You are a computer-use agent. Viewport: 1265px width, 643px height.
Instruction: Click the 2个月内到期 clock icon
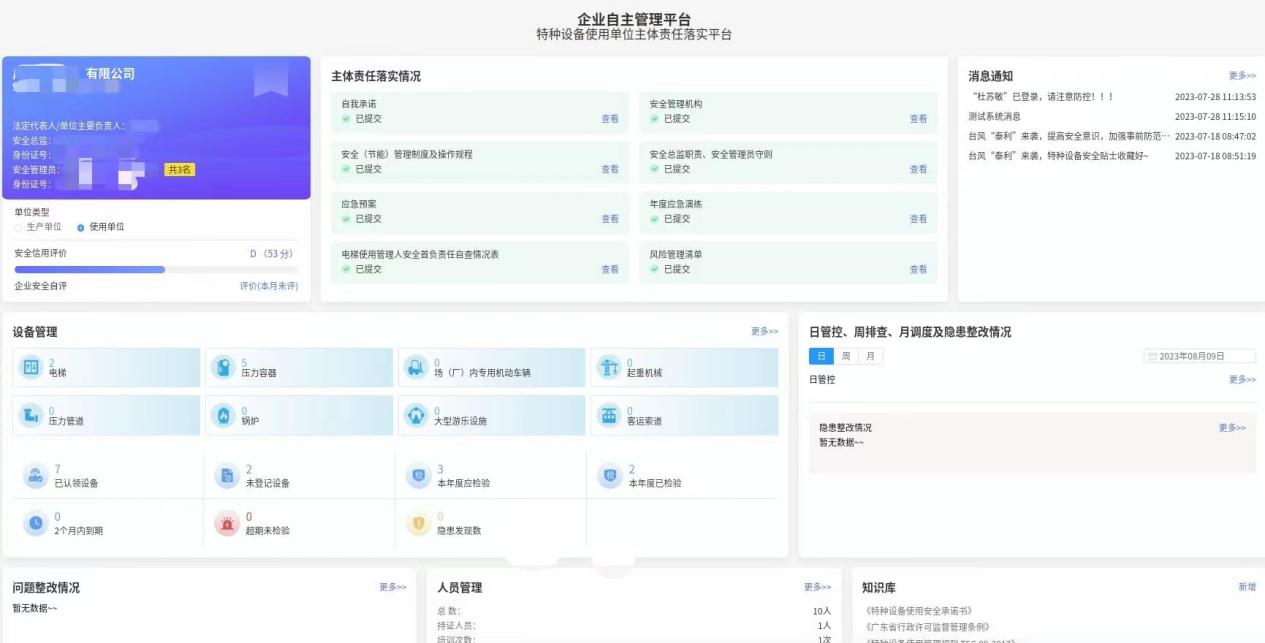(36, 523)
